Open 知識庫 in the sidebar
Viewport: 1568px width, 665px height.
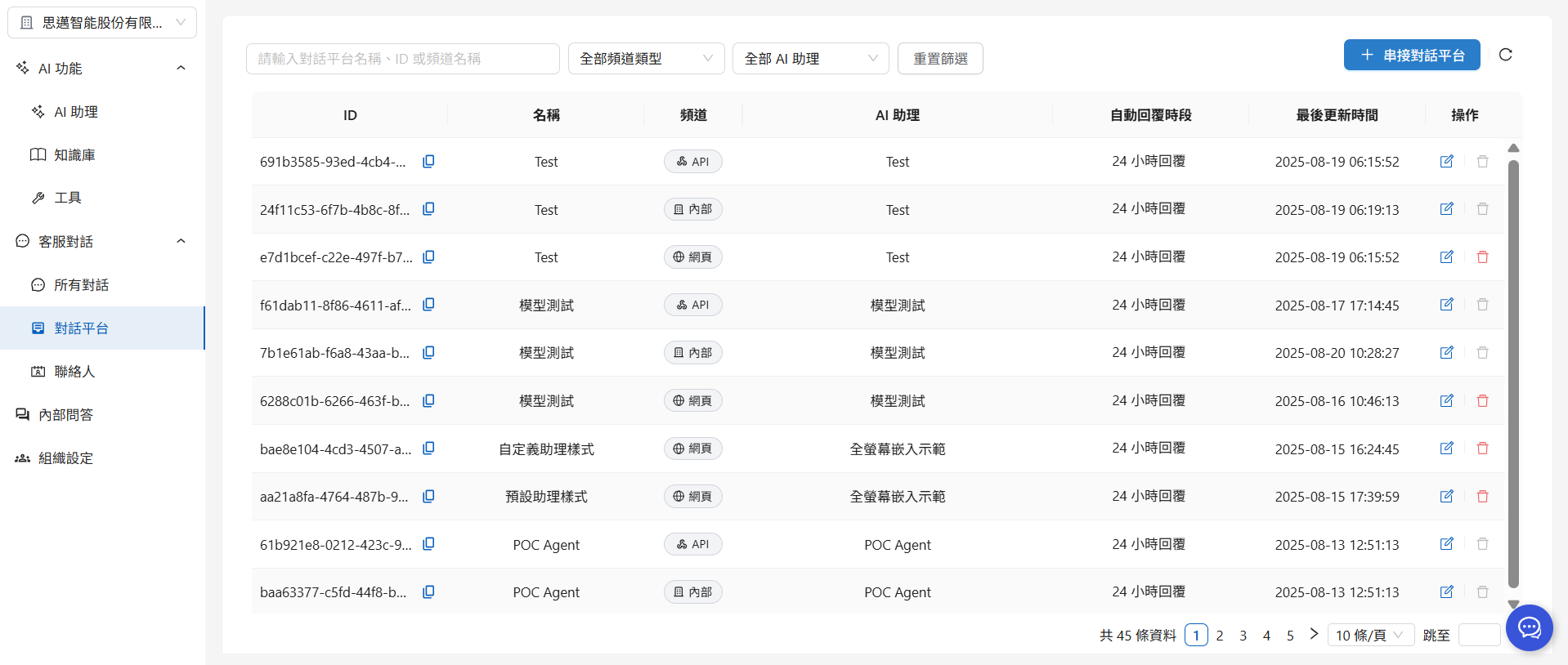[x=74, y=155]
